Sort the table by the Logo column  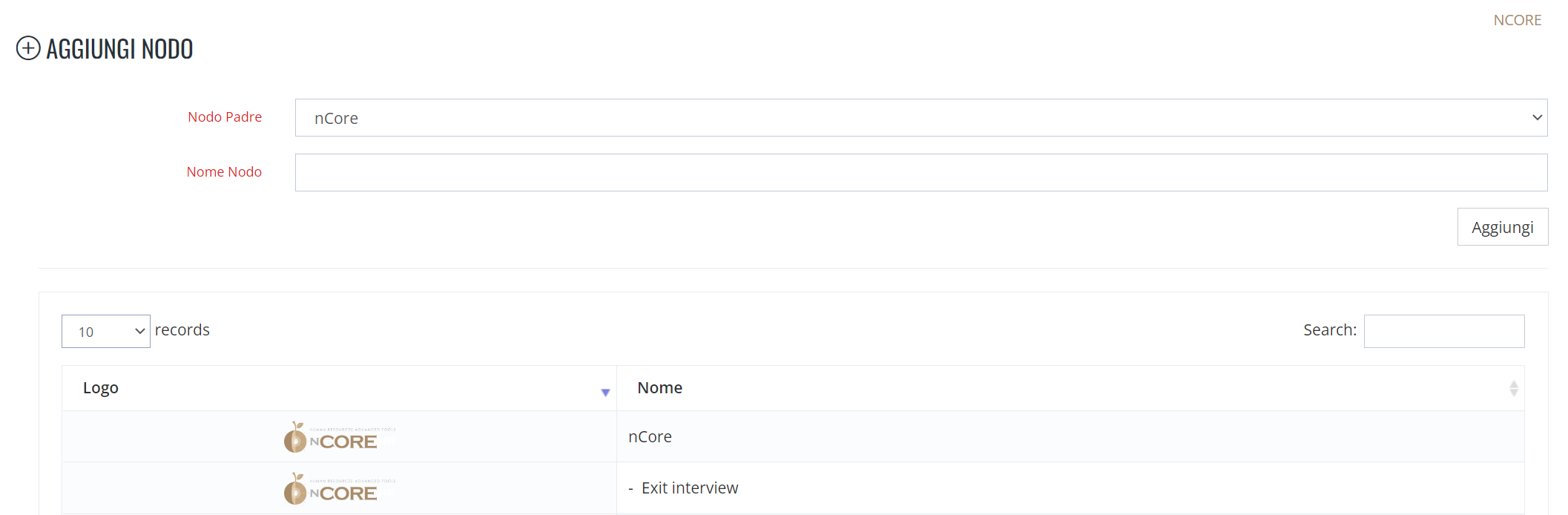coord(339,388)
